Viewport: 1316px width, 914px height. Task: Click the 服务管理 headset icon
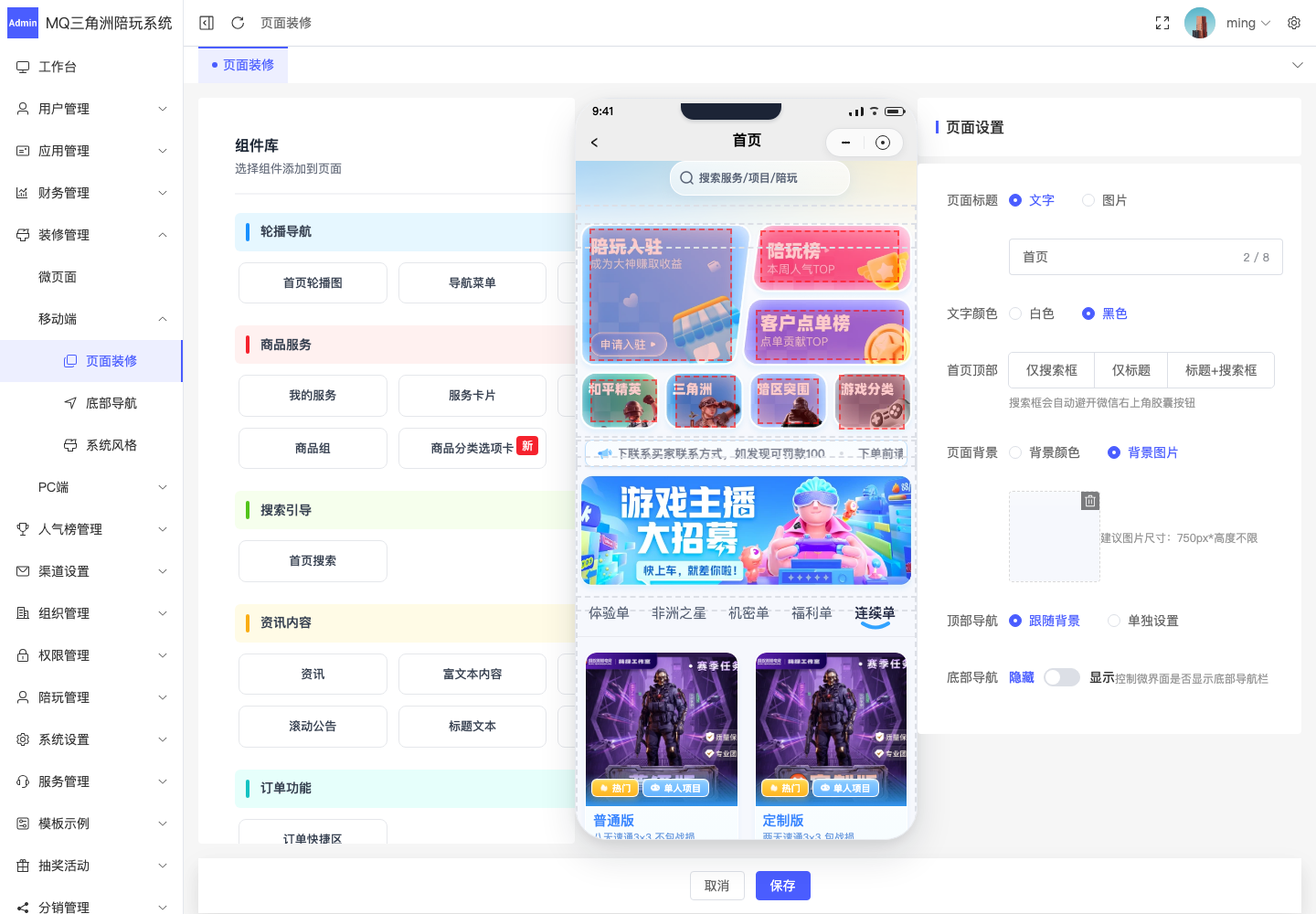click(x=23, y=781)
